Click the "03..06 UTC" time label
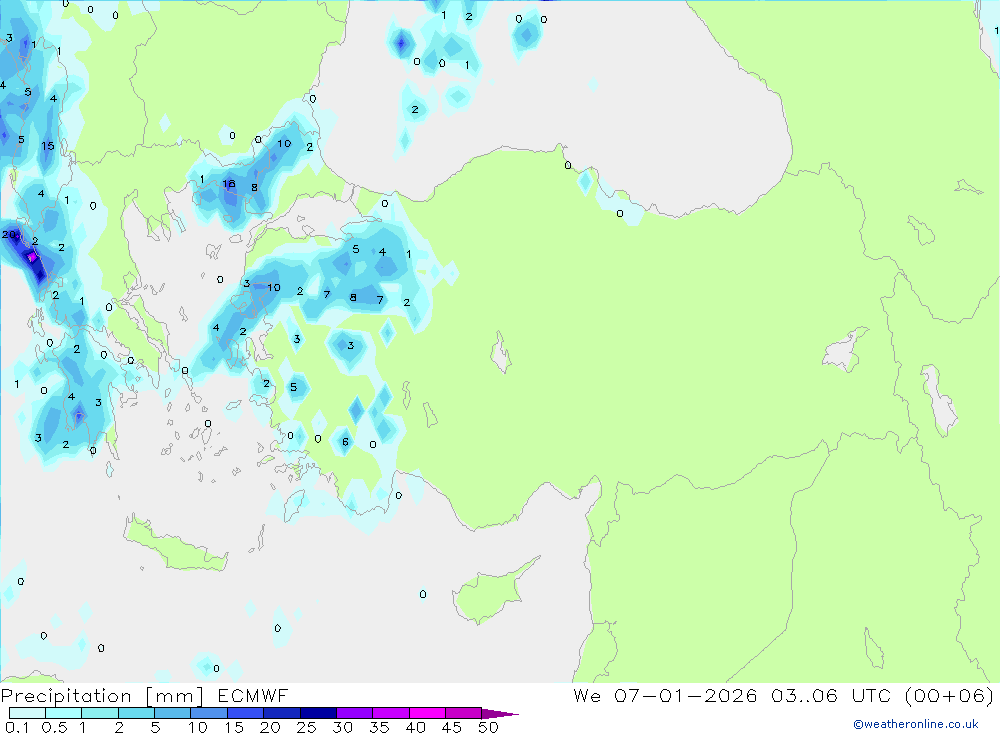 coord(832,695)
